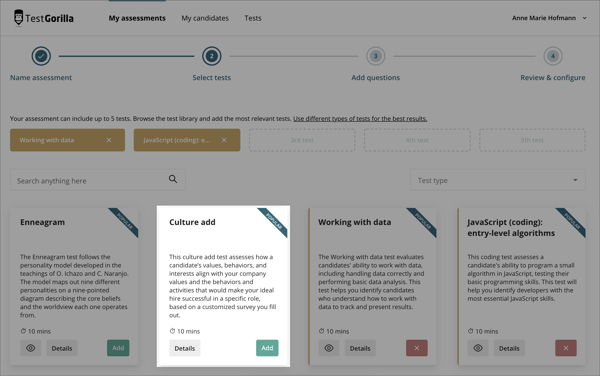Click the magnifying glass search icon
The height and width of the screenshot is (376, 600).
[173, 179]
